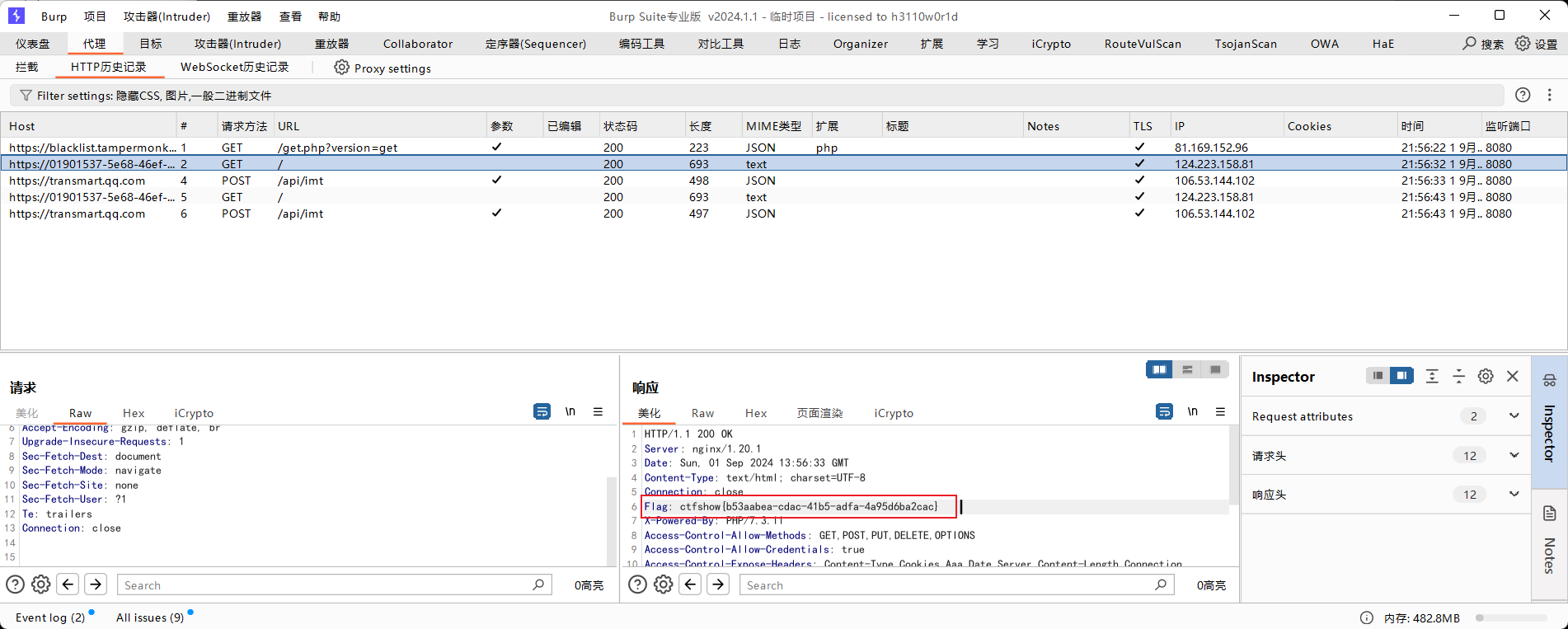Open the response pane hamburger menu
The height and width of the screenshot is (629, 1568).
click(x=1221, y=411)
